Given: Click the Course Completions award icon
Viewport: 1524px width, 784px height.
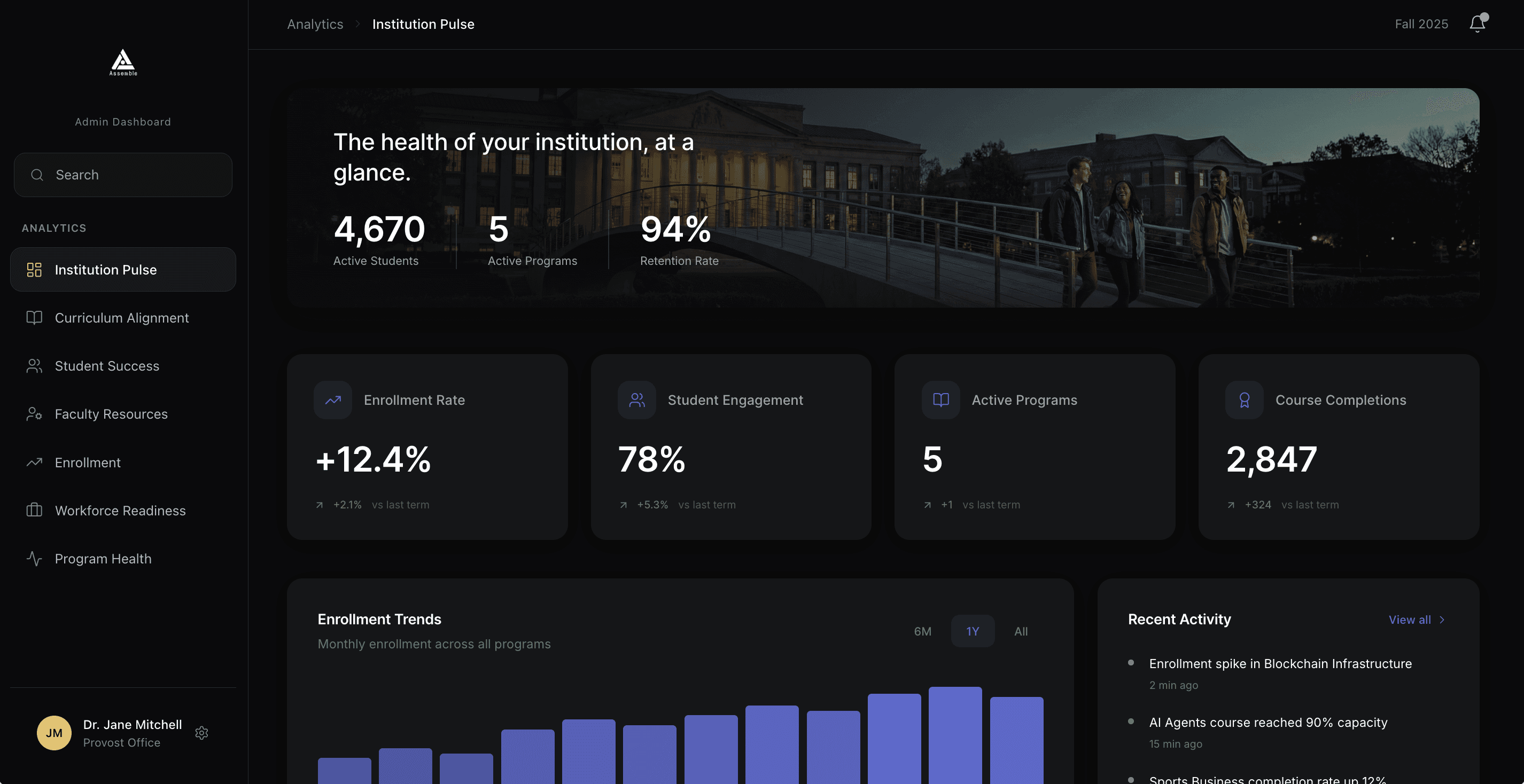Looking at the screenshot, I should (x=1244, y=400).
